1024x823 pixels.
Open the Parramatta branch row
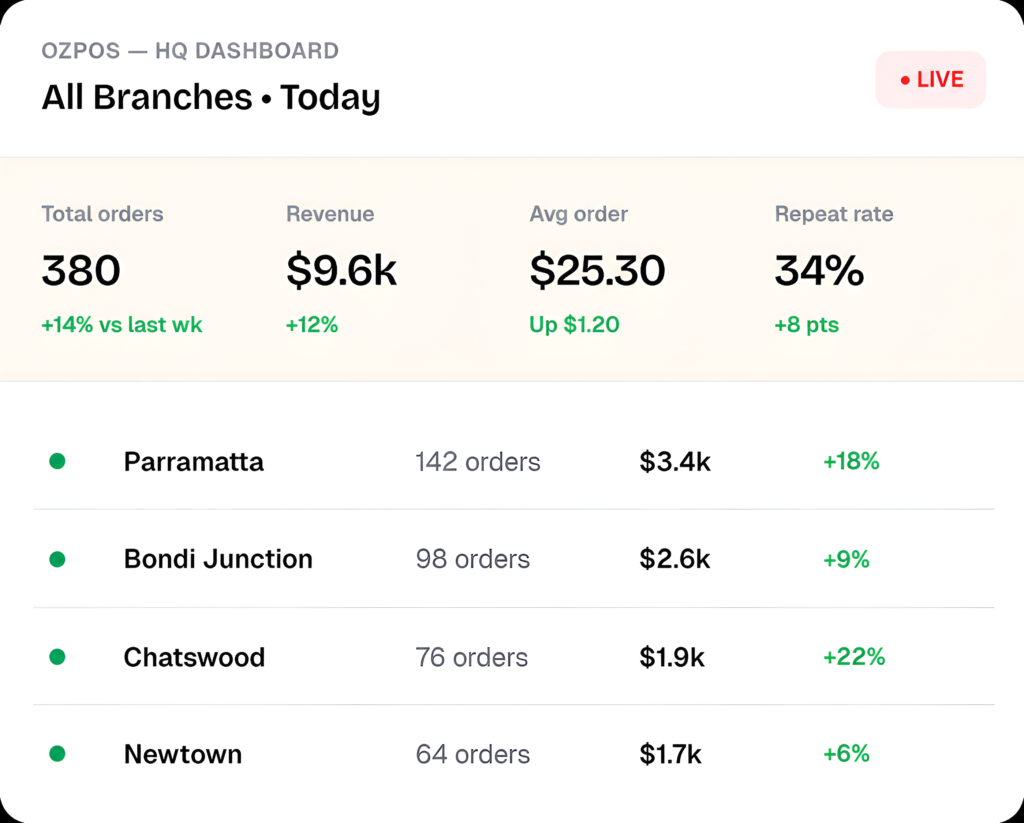tap(513, 462)
